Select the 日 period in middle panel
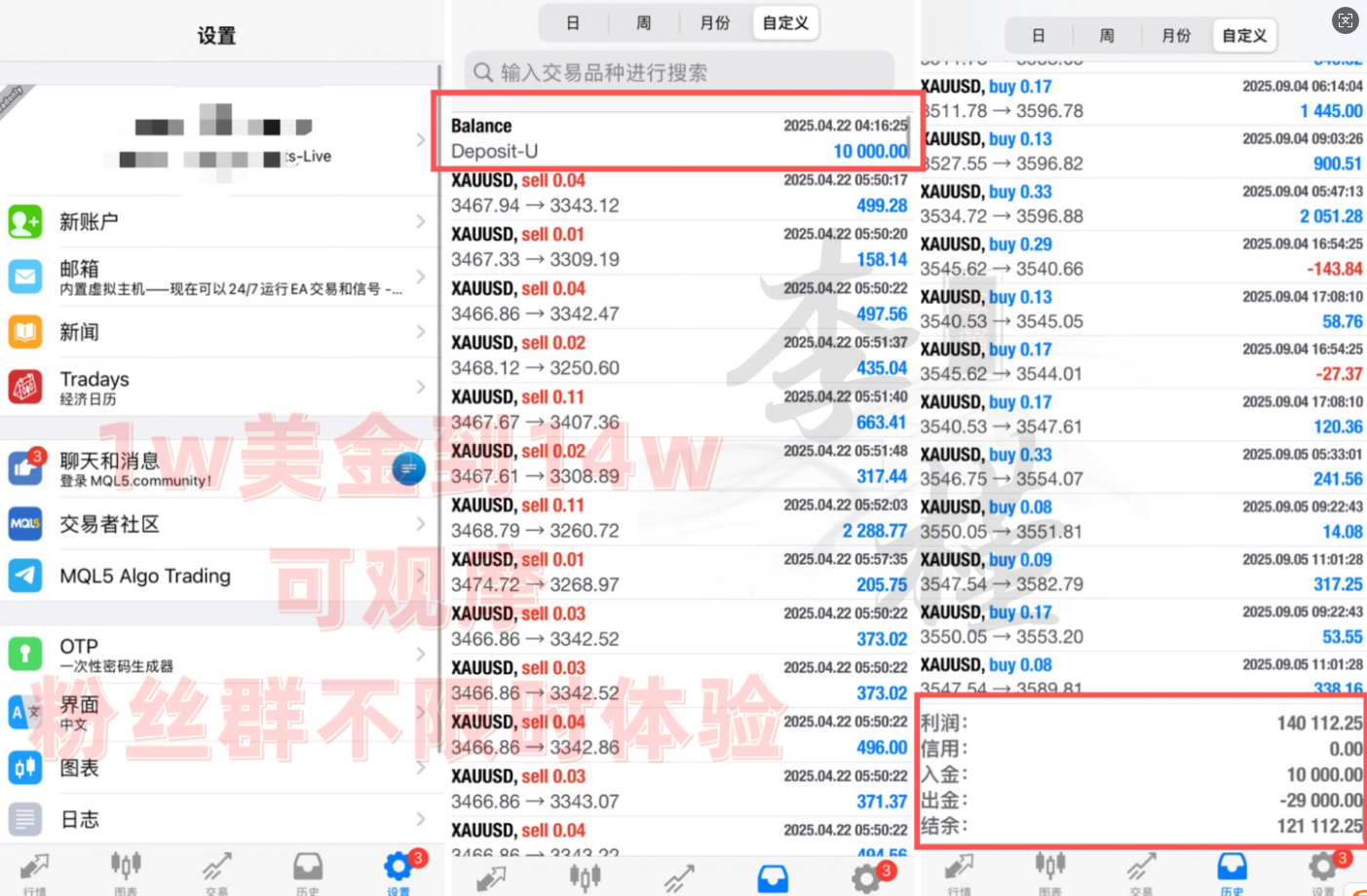 tap(573, 23)
